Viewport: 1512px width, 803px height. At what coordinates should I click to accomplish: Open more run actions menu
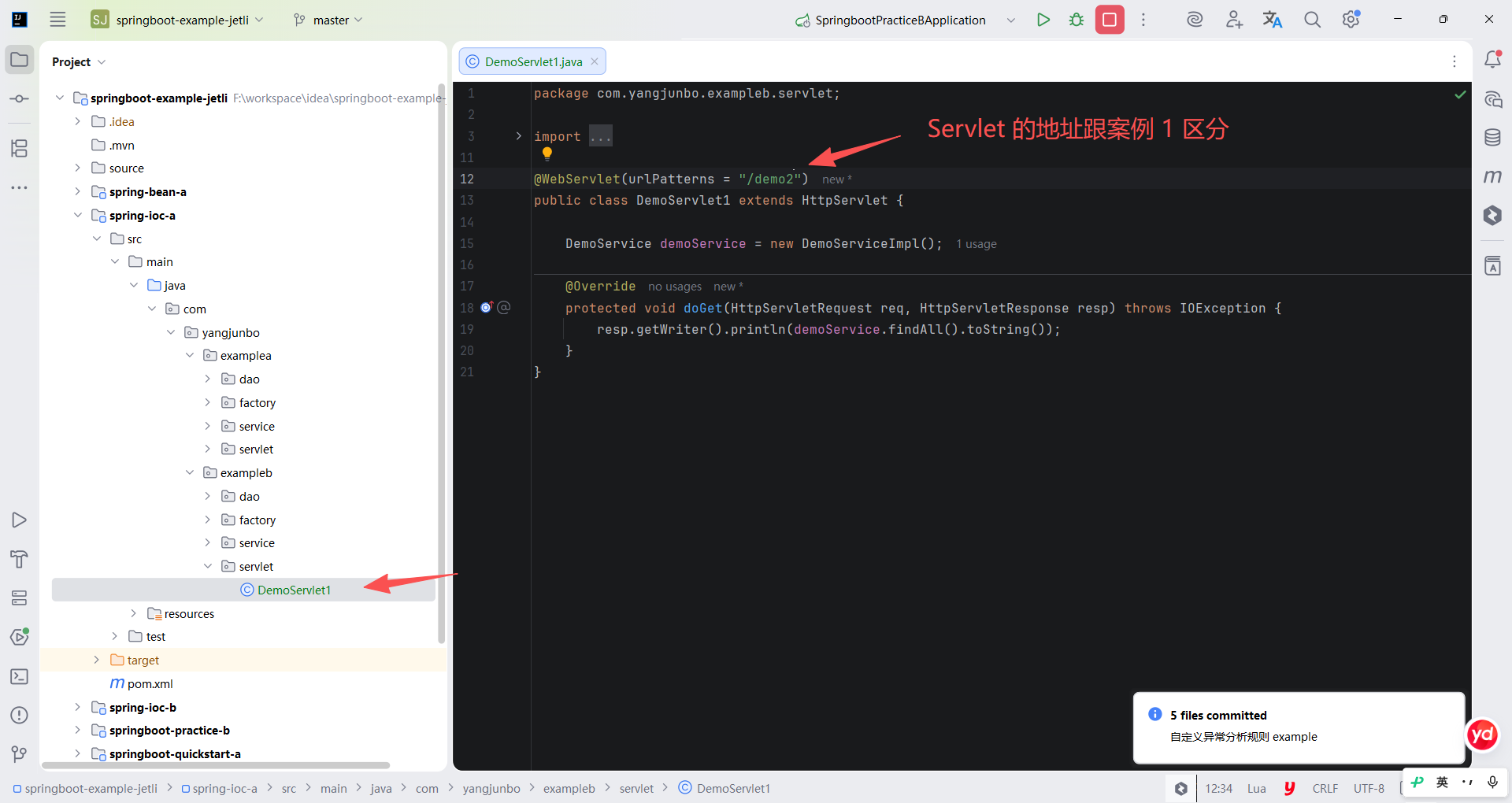pyautogui.click(x=1143, y=20)
